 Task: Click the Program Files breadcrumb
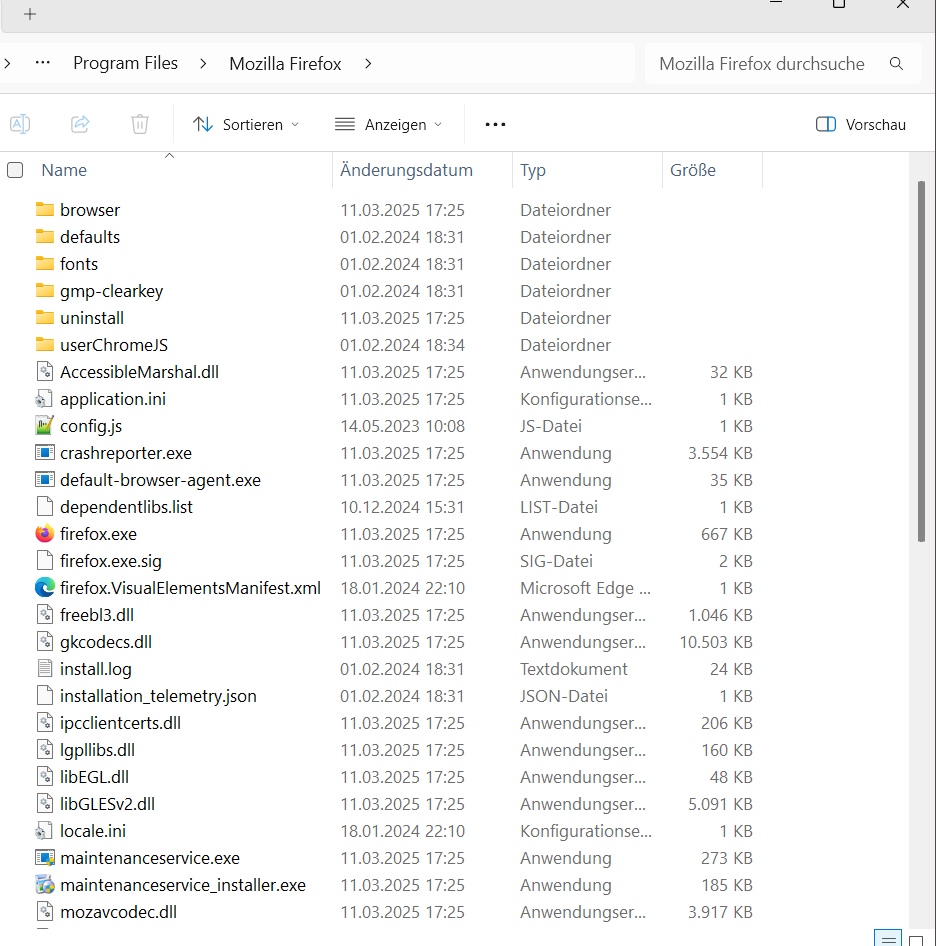tap(126, 63)
